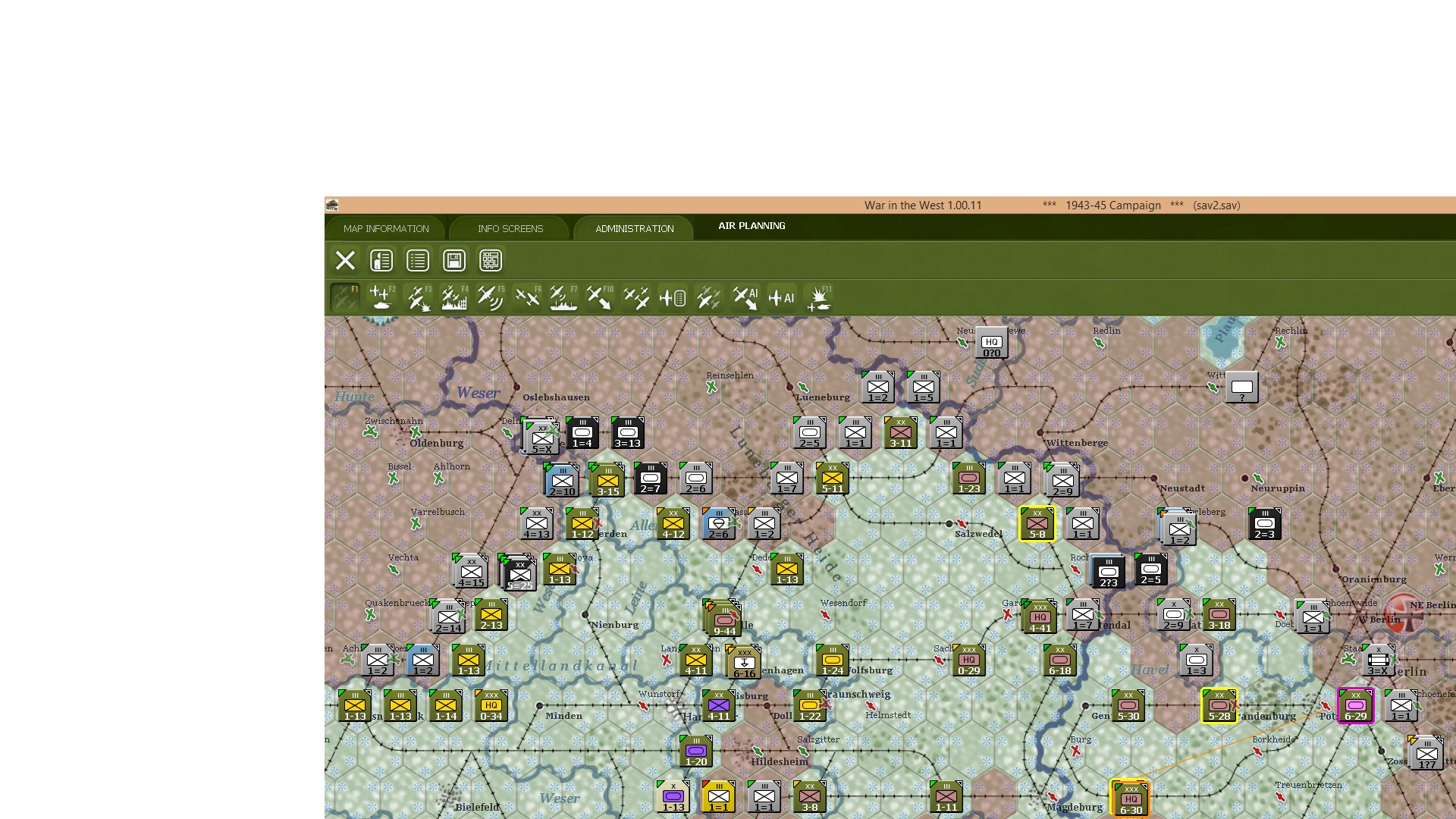Click the F2 ground support air mode icon
This screenshot has height=819, width=1456.
(381, 298)
